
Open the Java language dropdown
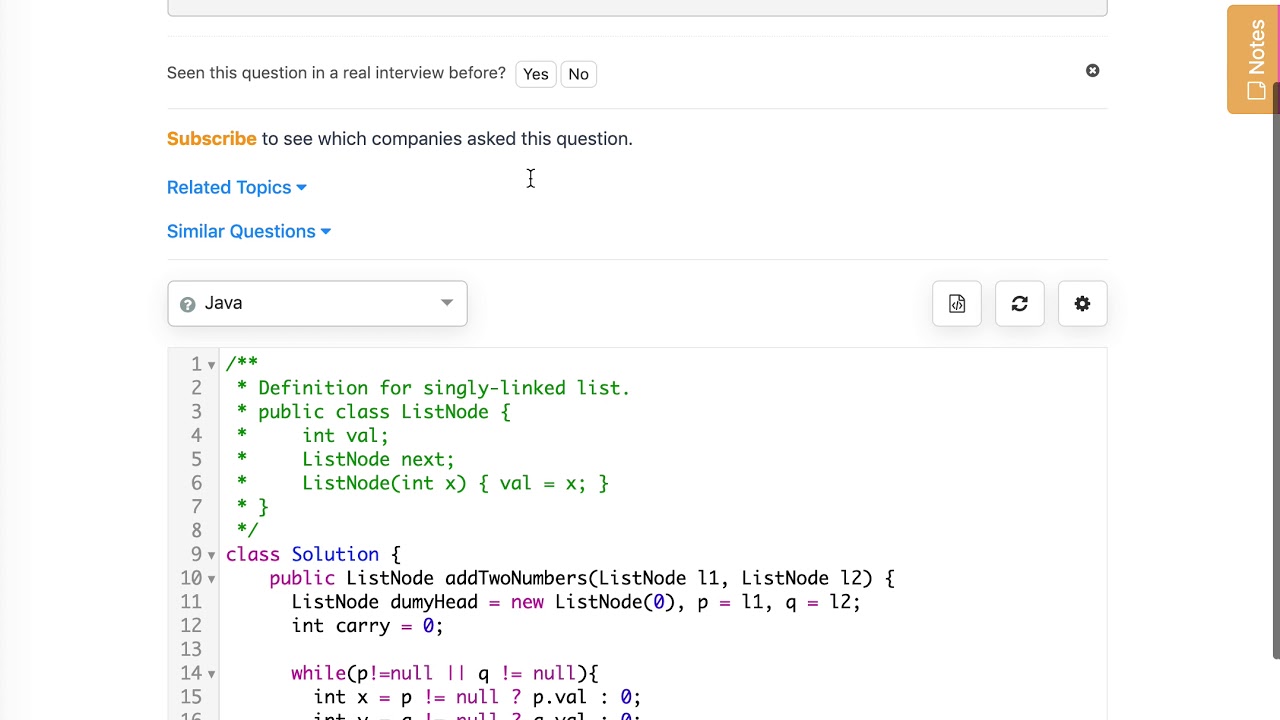pos(317,303)
